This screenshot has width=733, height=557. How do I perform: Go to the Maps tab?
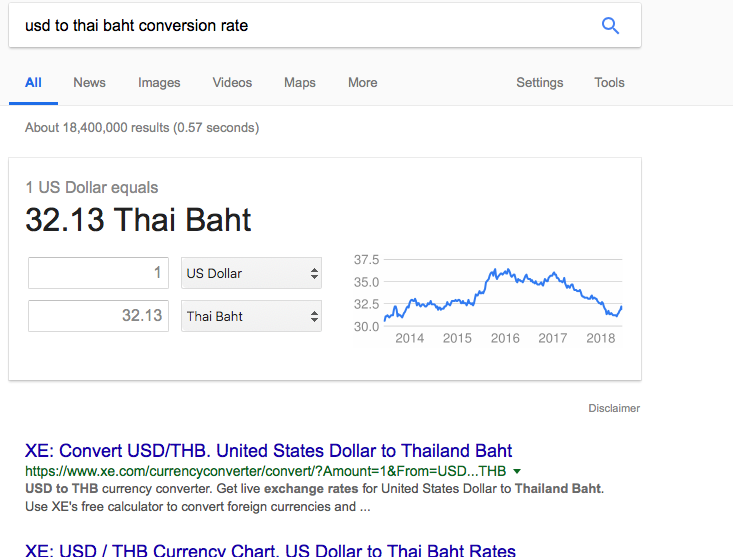[299, 83]
